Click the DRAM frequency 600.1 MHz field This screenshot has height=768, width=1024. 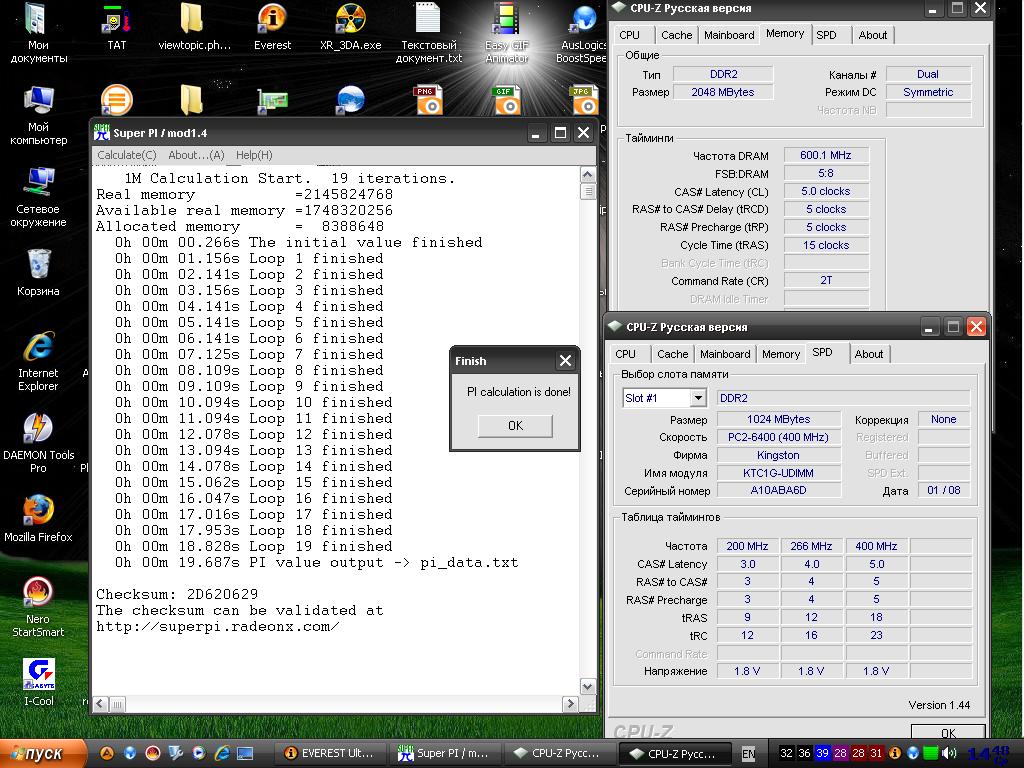(x=825, y=155)
